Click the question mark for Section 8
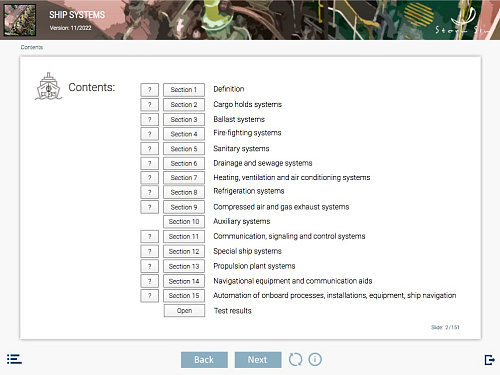Image resolution: width=500 pixels, height=375 pixels. click(x=149, y=192)
